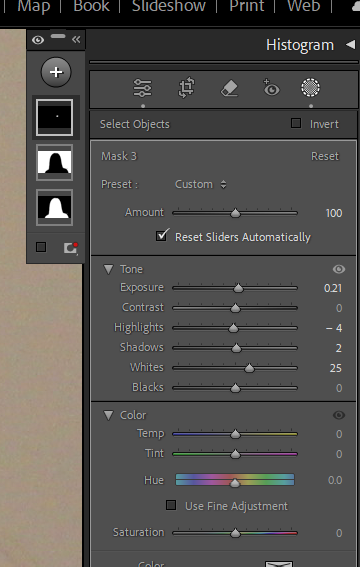
Task: Toggle masks panel eye icon
Action: pos(38,40)
